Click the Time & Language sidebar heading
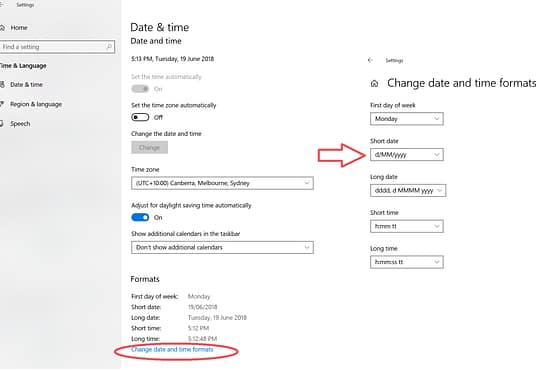This screenshot has width=541, height=370. point(23,66)
